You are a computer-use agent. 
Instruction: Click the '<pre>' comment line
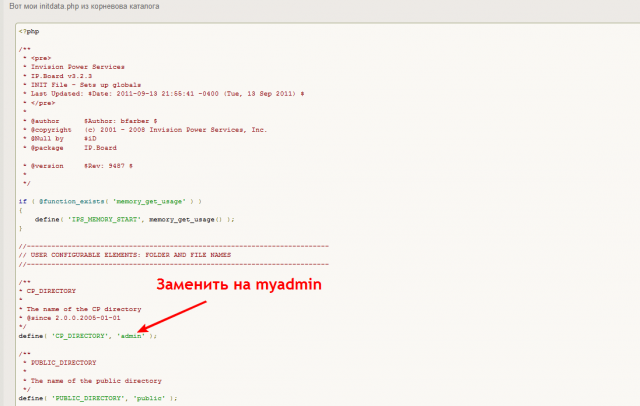[37, 58]
